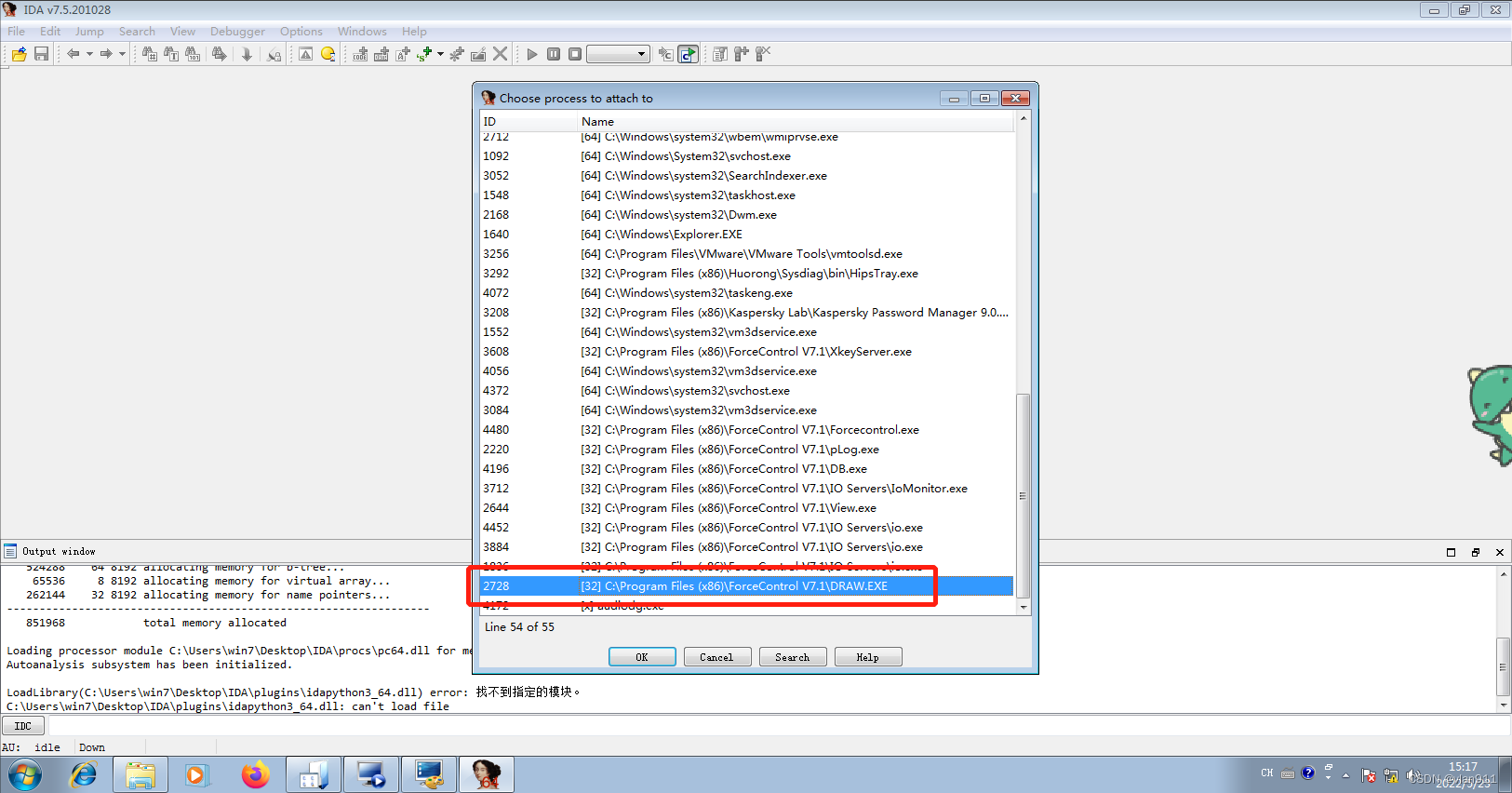Click the IDC command language button

point(23,726)
